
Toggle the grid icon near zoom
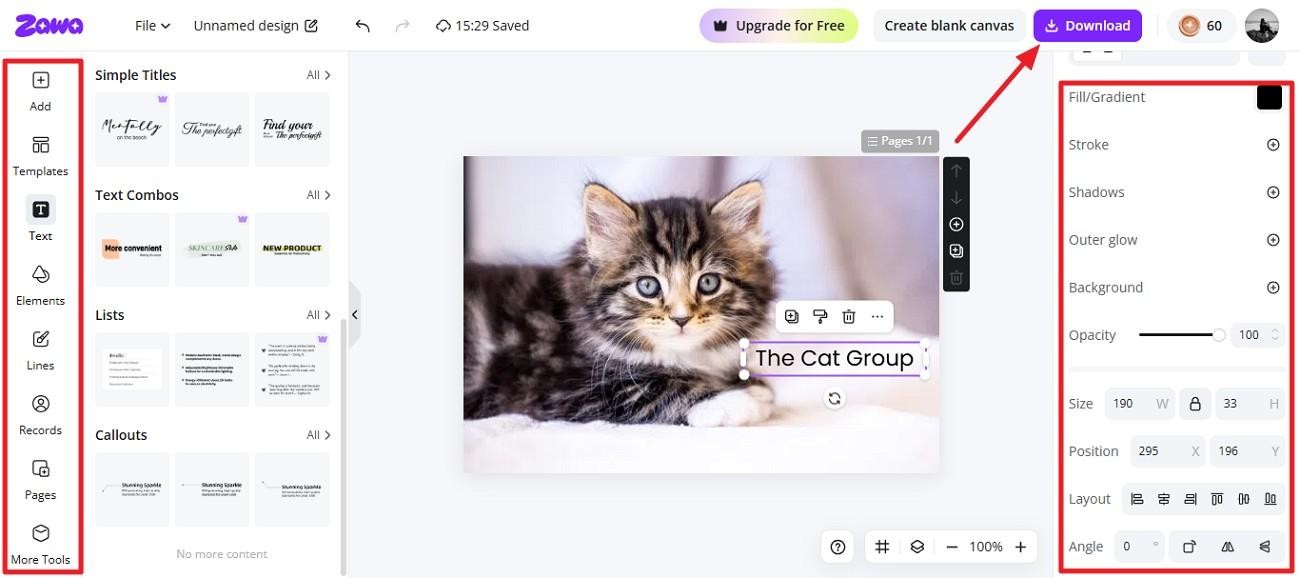pyautogui.click(x=882, y=547)
